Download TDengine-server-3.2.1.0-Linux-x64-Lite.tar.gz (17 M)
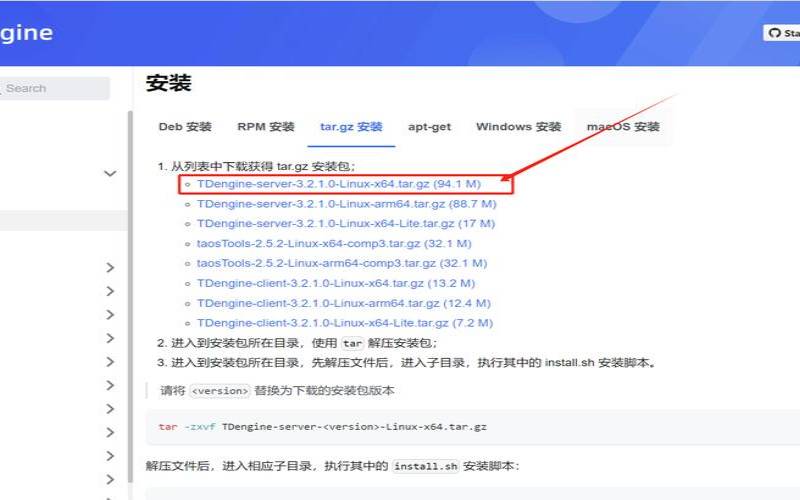This screenshot has width=800, height=500. tap(346, 223)
